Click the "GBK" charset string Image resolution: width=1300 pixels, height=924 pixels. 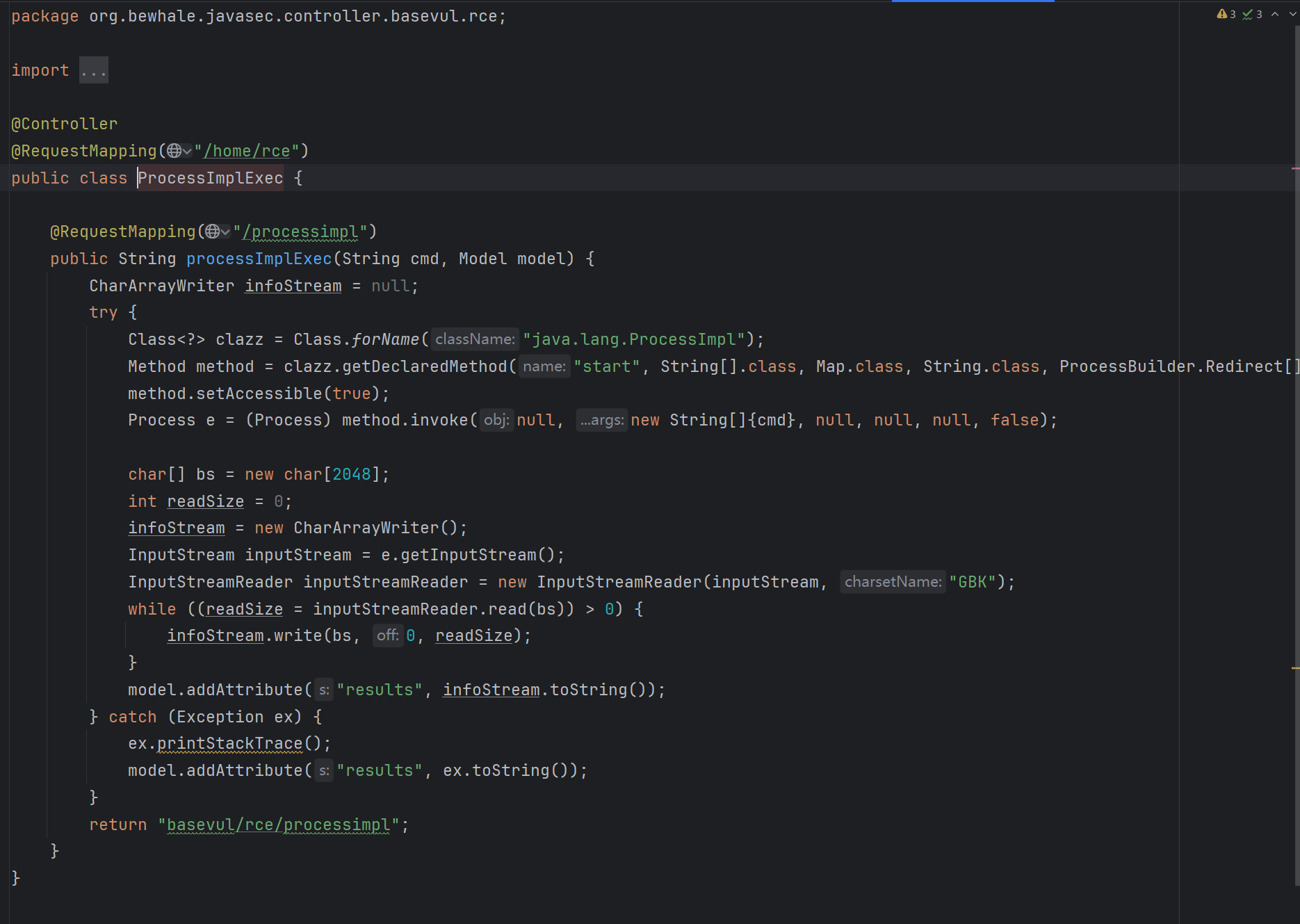coord(973,582)
